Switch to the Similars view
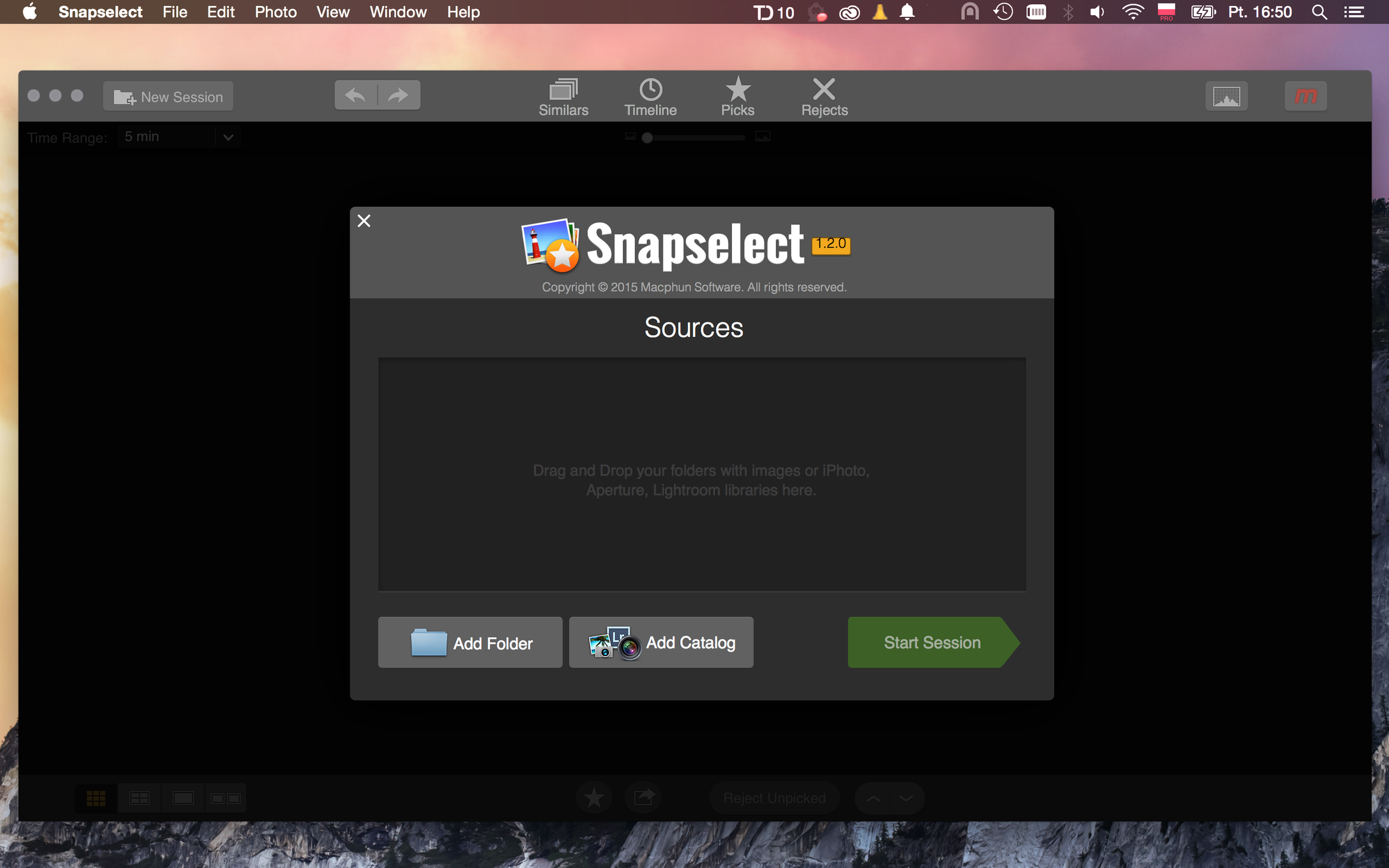The height and width of the screenshot is (868, 1389). pos(563,97)
